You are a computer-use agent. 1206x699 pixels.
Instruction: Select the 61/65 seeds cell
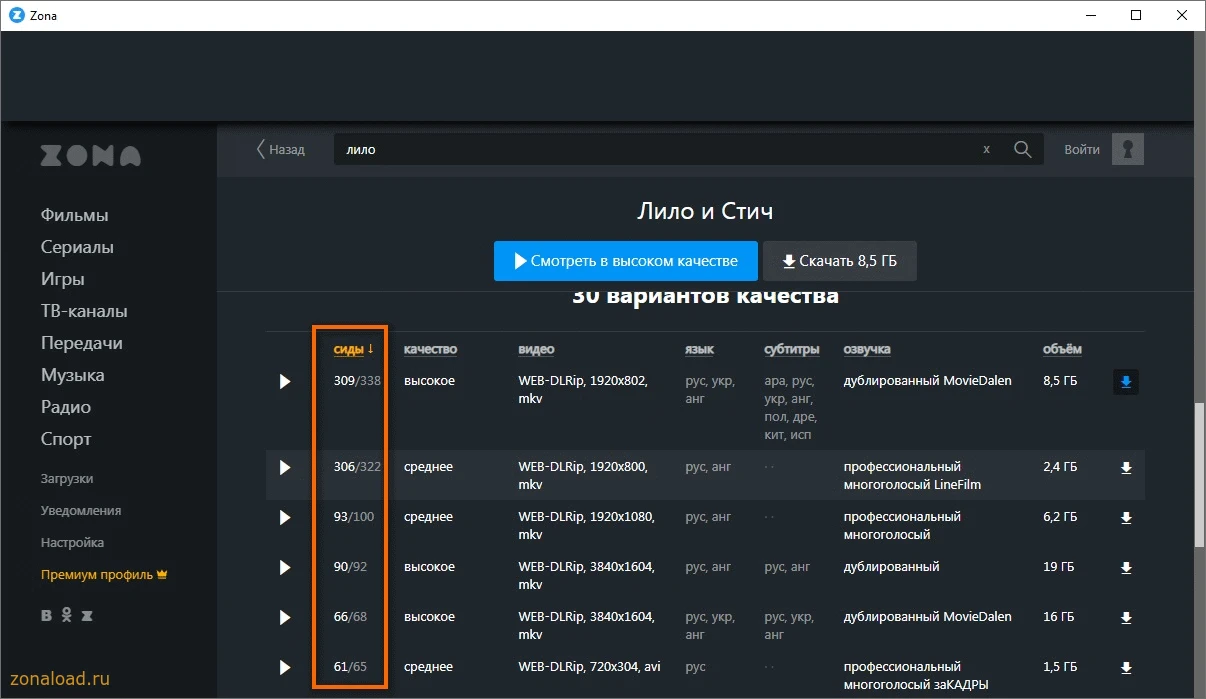[x=350, y=667]
